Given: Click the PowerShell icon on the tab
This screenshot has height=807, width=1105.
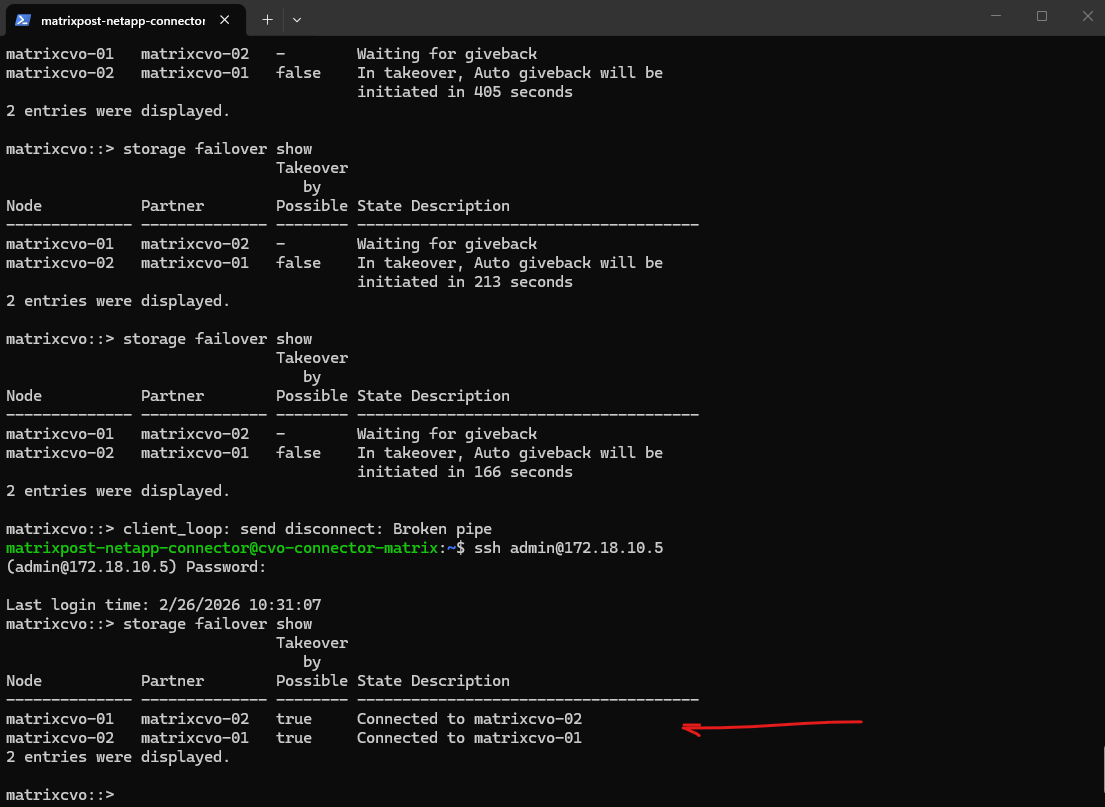Looking at the screenshot, I should pyautogui.click(x=23, y=19).
